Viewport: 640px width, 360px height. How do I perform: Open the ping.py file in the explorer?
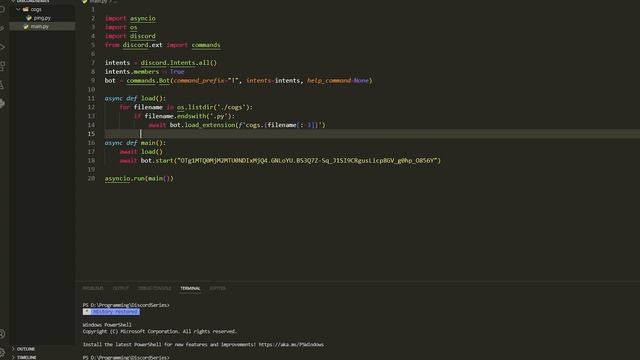(42, 18)
